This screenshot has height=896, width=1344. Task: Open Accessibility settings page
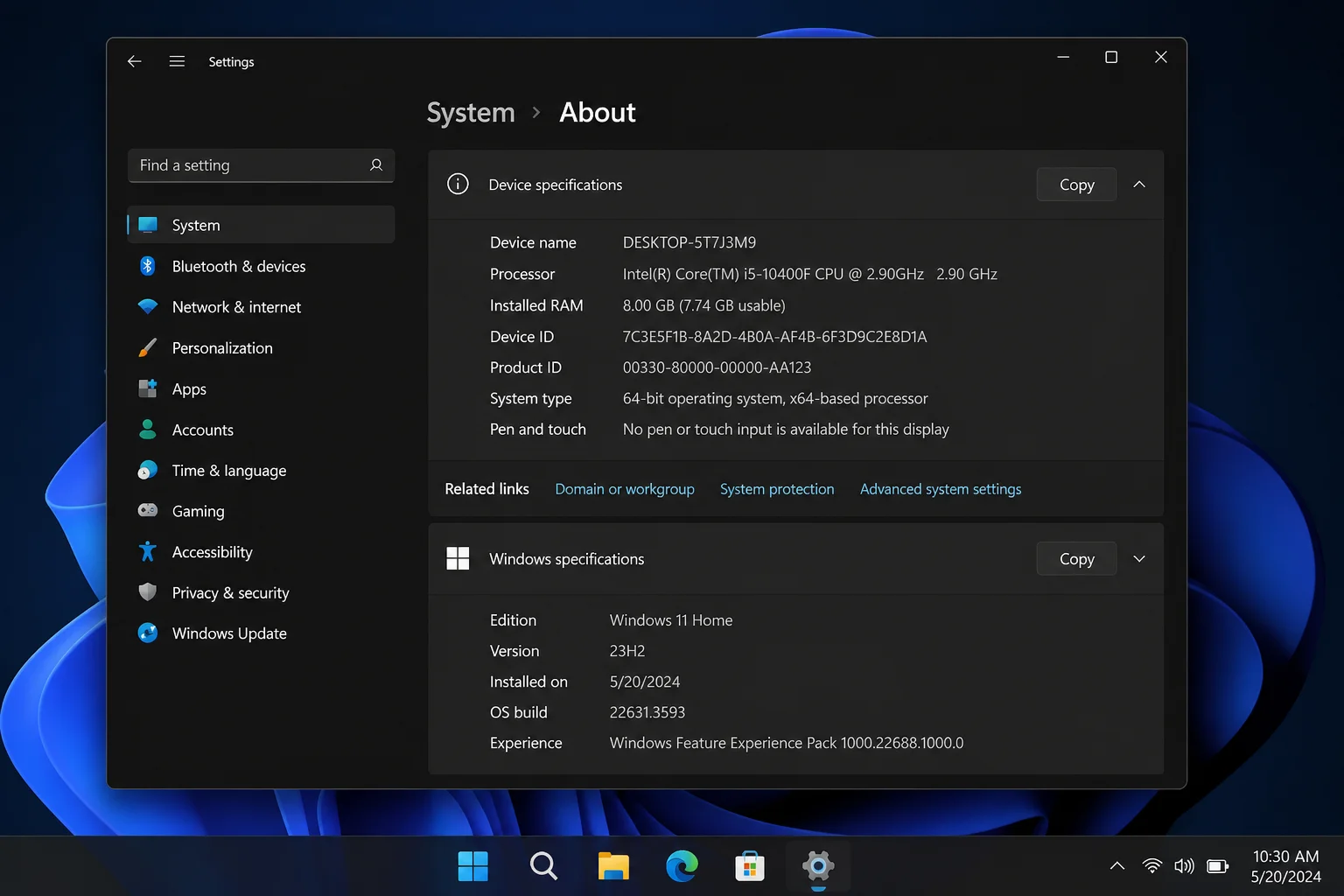point(261,552)
